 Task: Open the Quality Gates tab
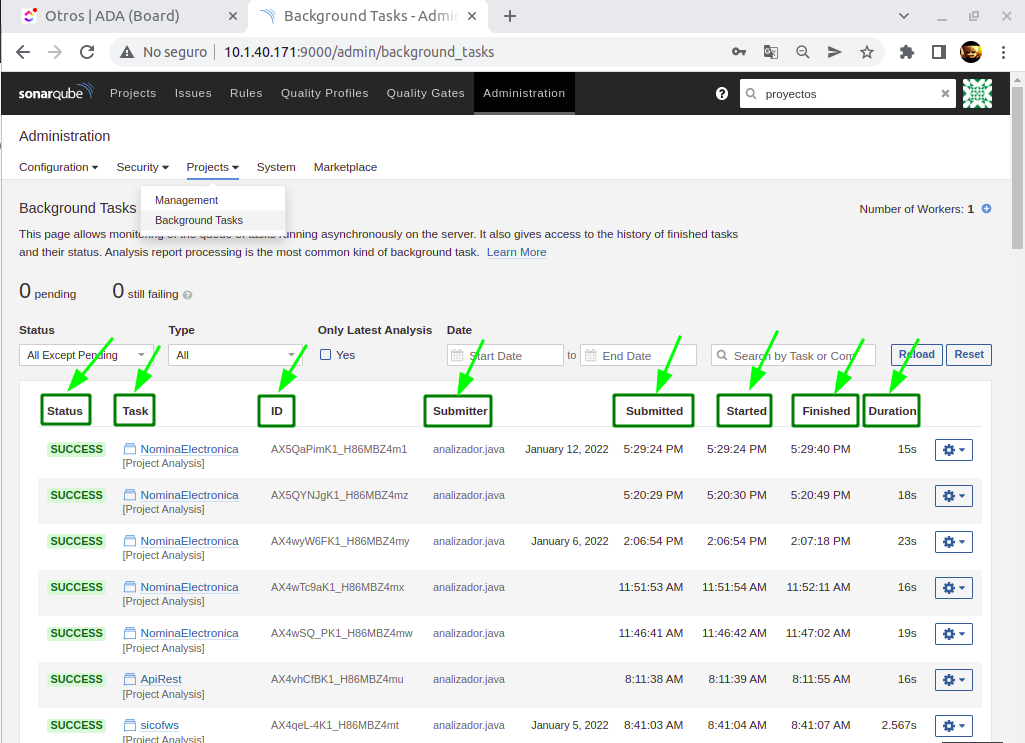(x=425, y=93)
